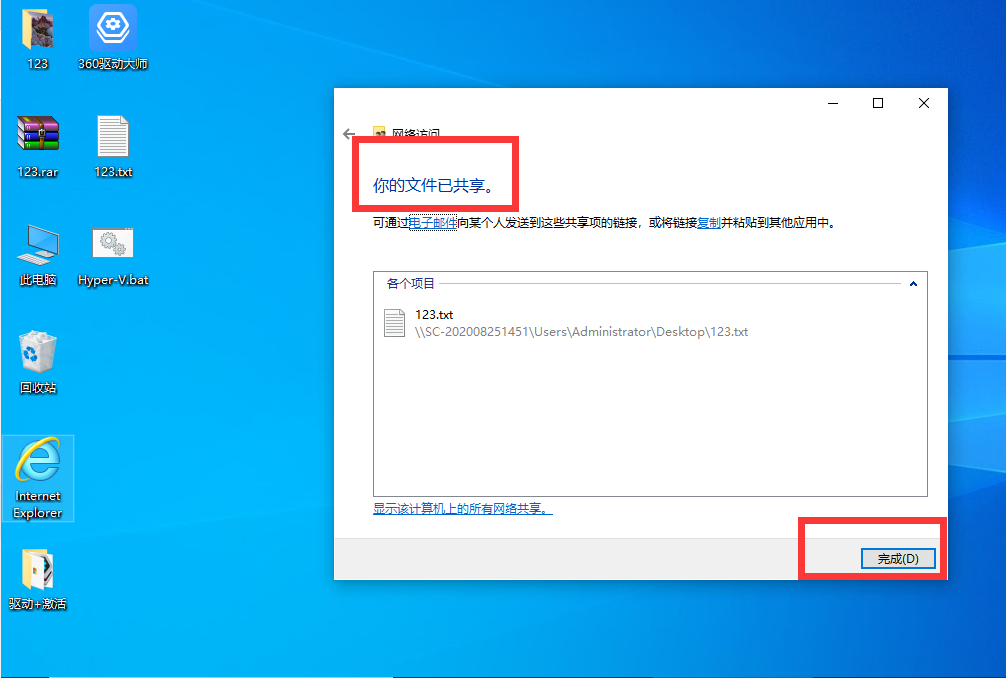Click the Windows taskbar at screen bottom
1006x678 pixels.
click(x=503, y=673)
